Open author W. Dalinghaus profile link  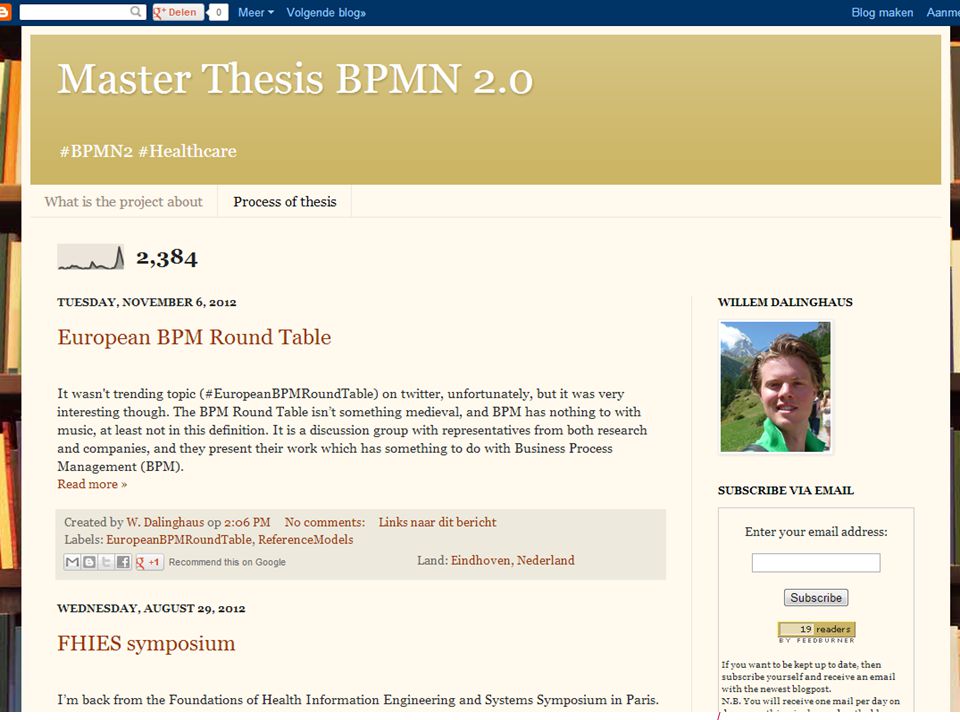point(165,522)
